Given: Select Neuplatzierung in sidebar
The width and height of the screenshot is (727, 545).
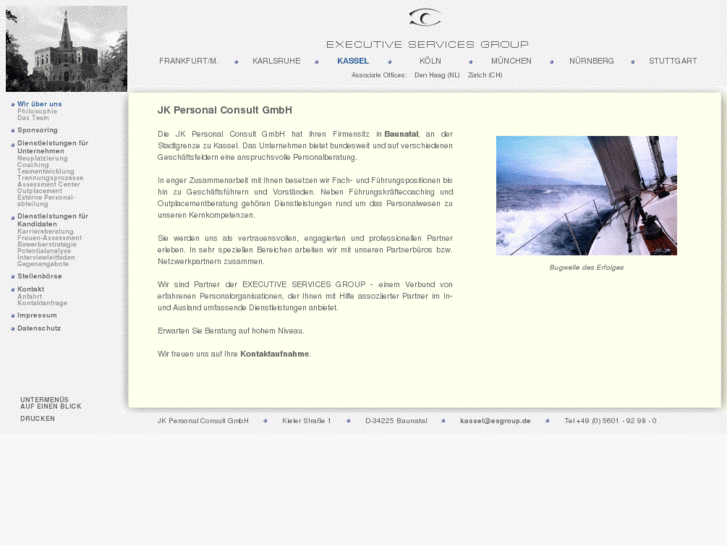Looking at the screenshot, I should coord(42,158).
